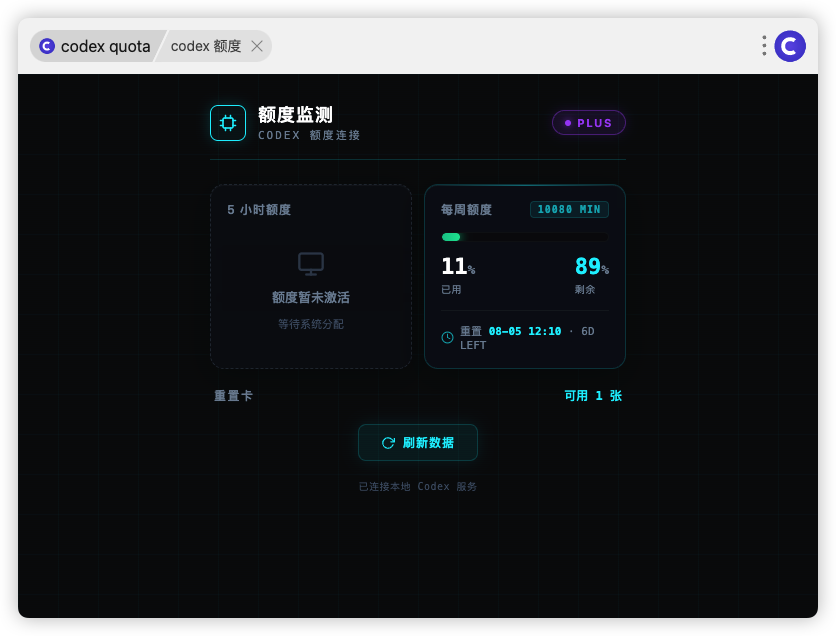Click the refresh arrow icon in 刷新数据
The image size is (836, 636).
pos(388,443)
